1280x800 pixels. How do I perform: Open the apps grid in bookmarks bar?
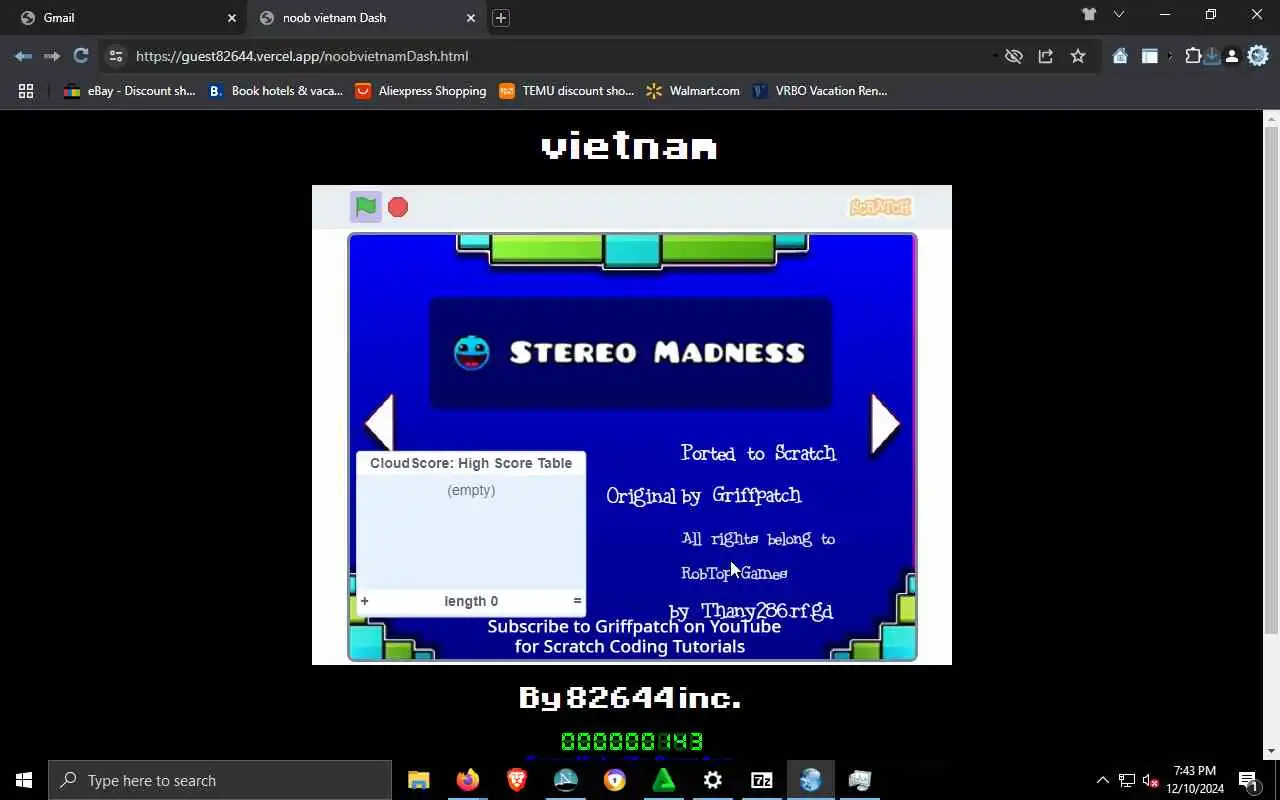tap(26, 91)
